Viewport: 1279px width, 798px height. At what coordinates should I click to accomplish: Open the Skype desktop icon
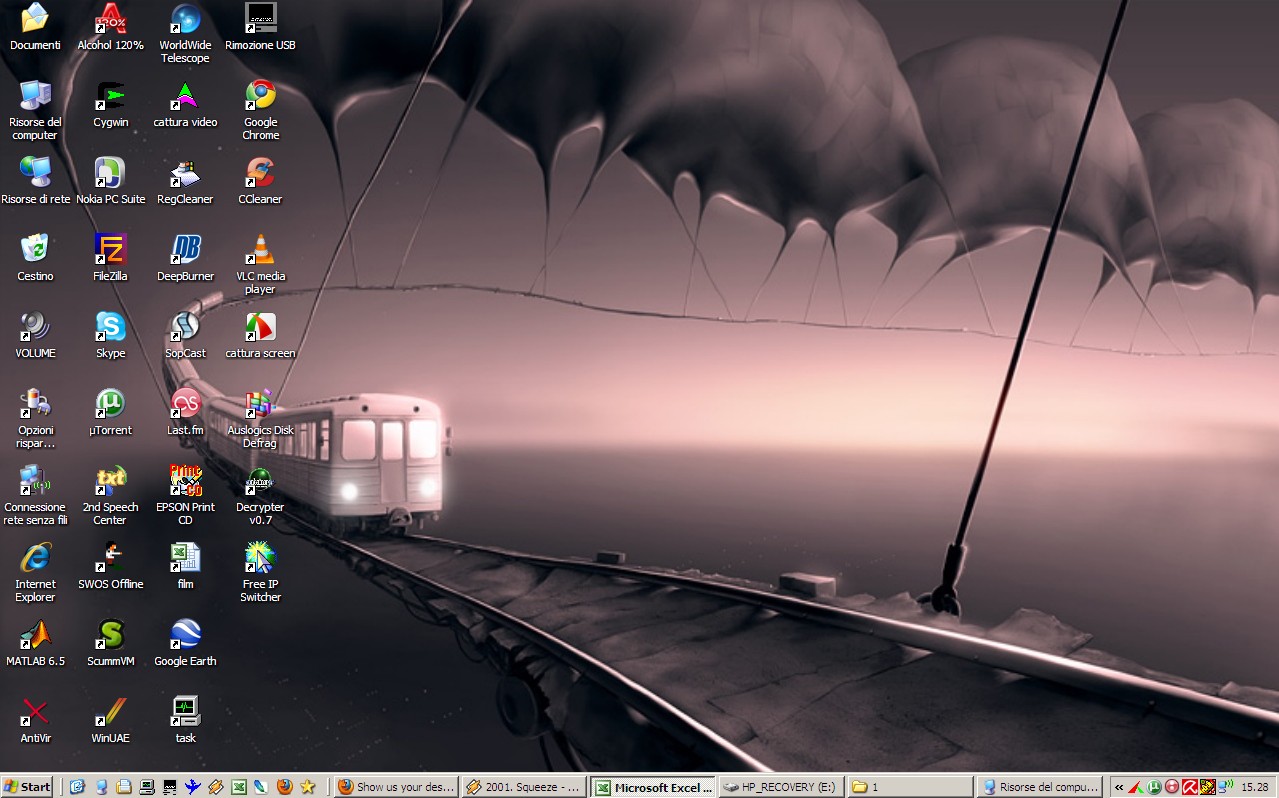[x=110, y=327]
